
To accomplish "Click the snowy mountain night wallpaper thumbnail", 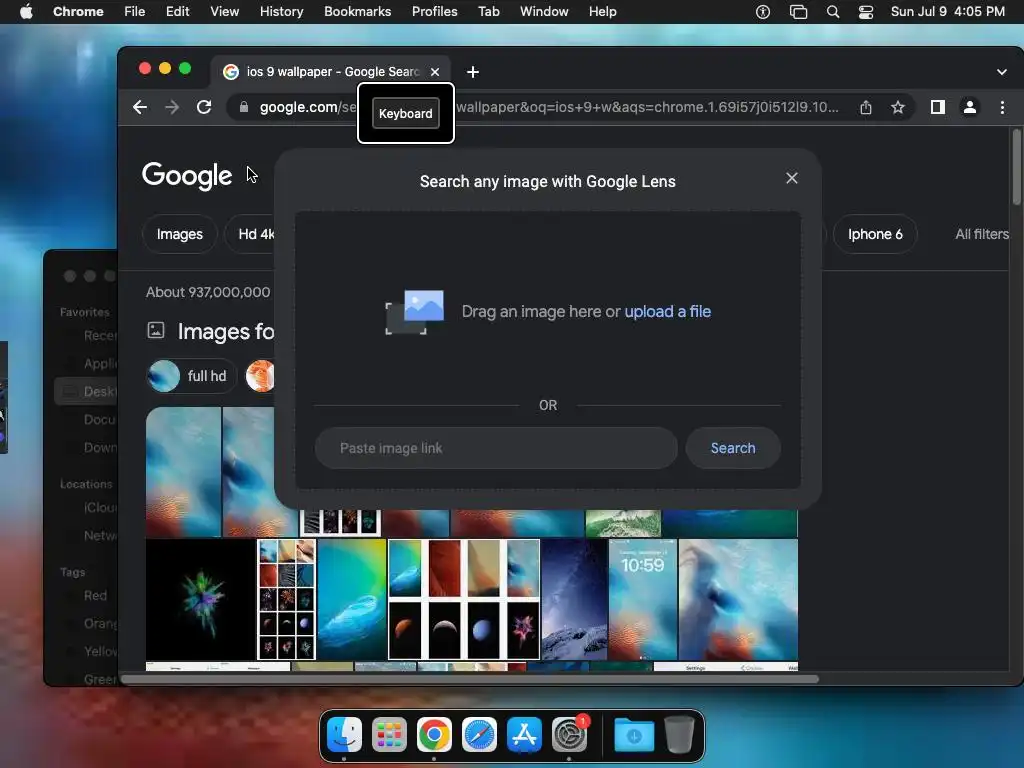I will [574, 600].
